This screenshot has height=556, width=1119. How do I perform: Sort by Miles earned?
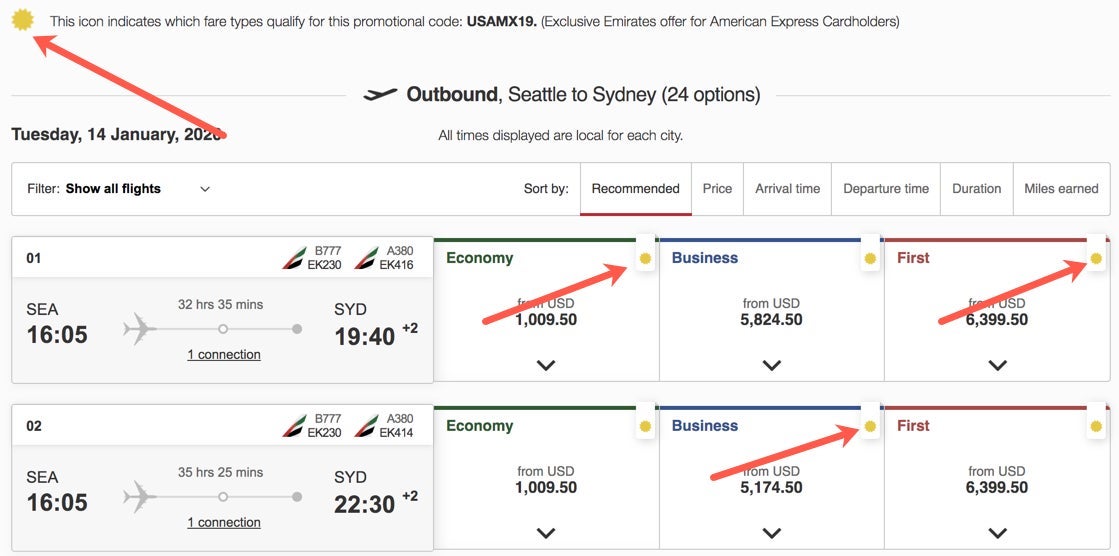[1061, 189]
